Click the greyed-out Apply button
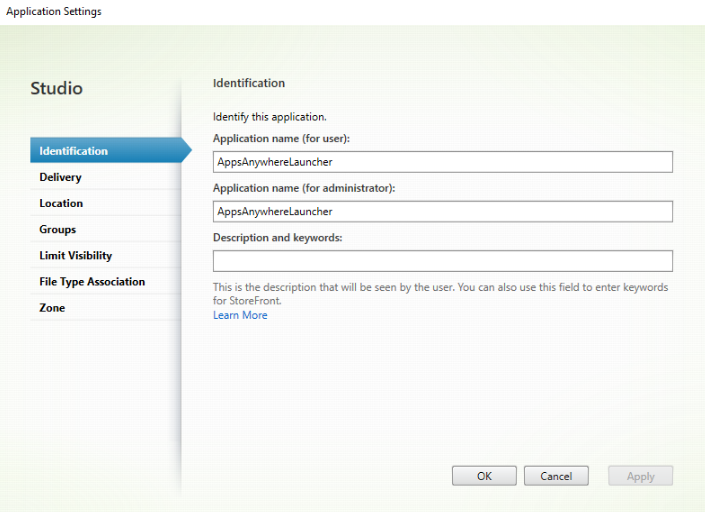705x512 pixels. point(640,476)
